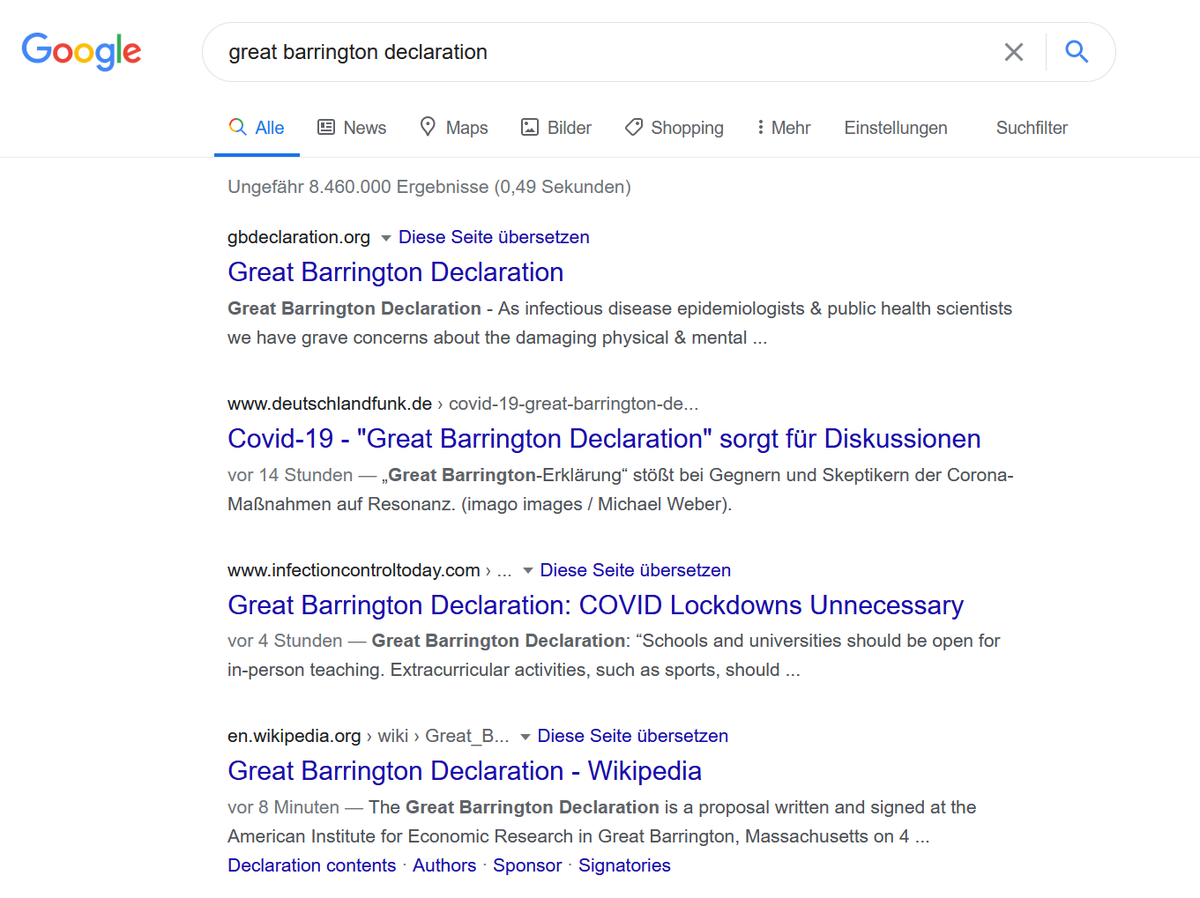
Task: Click Diese Seite übersetzen for infectioncontroltoday.com
Action: tap(635, 570)
